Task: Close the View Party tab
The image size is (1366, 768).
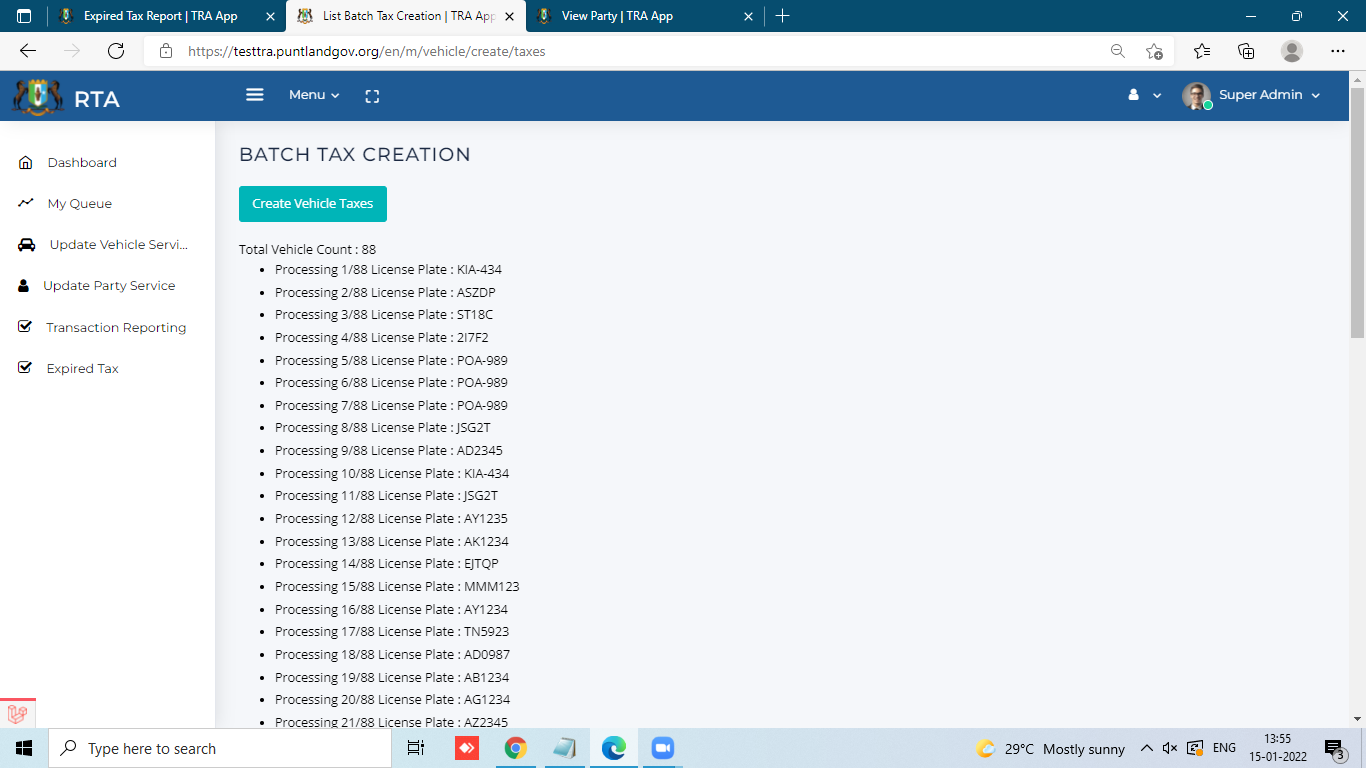Action: pyautogui.click(x=749, y=16)
